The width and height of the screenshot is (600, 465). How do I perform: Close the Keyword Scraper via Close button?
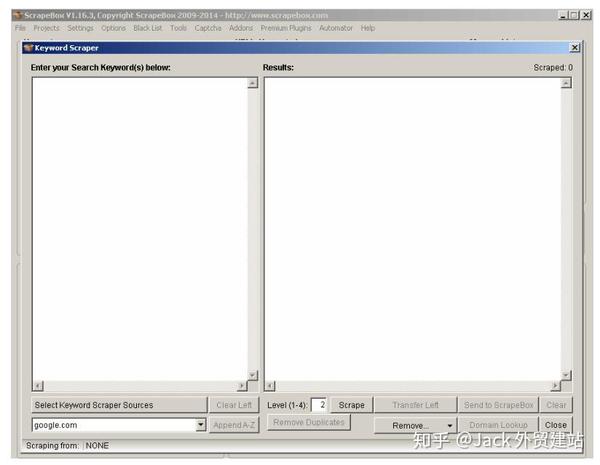coord(556,425)
